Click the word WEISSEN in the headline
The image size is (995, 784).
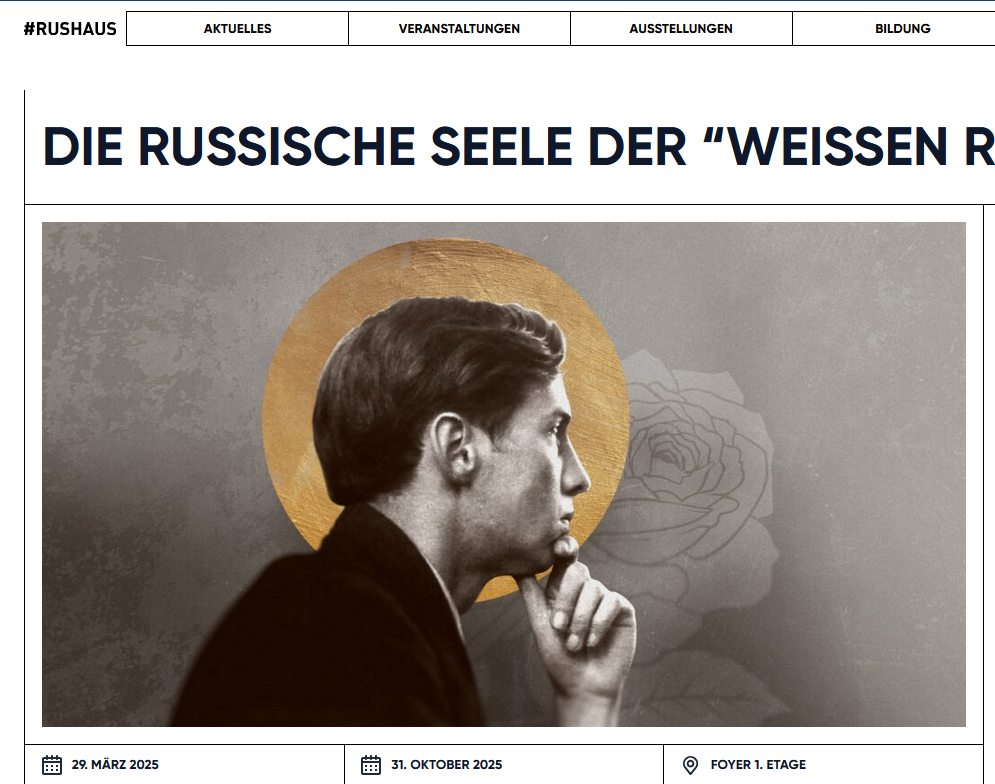[x=838, y=147]
